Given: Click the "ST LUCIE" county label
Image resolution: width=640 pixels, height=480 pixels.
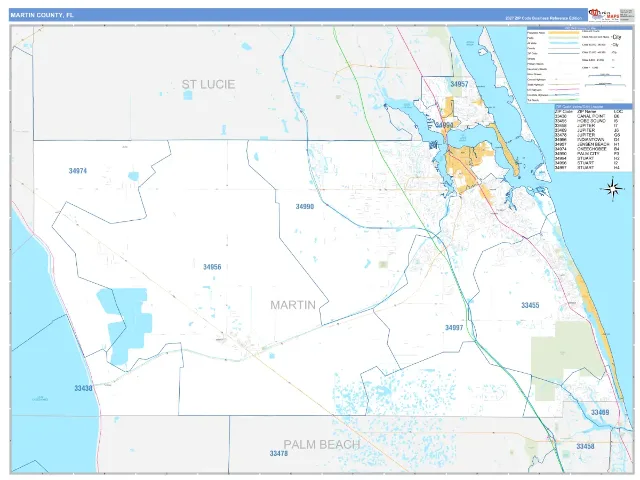Looking at the screenshot, I should pyautogui.click(x=208, y=84).
